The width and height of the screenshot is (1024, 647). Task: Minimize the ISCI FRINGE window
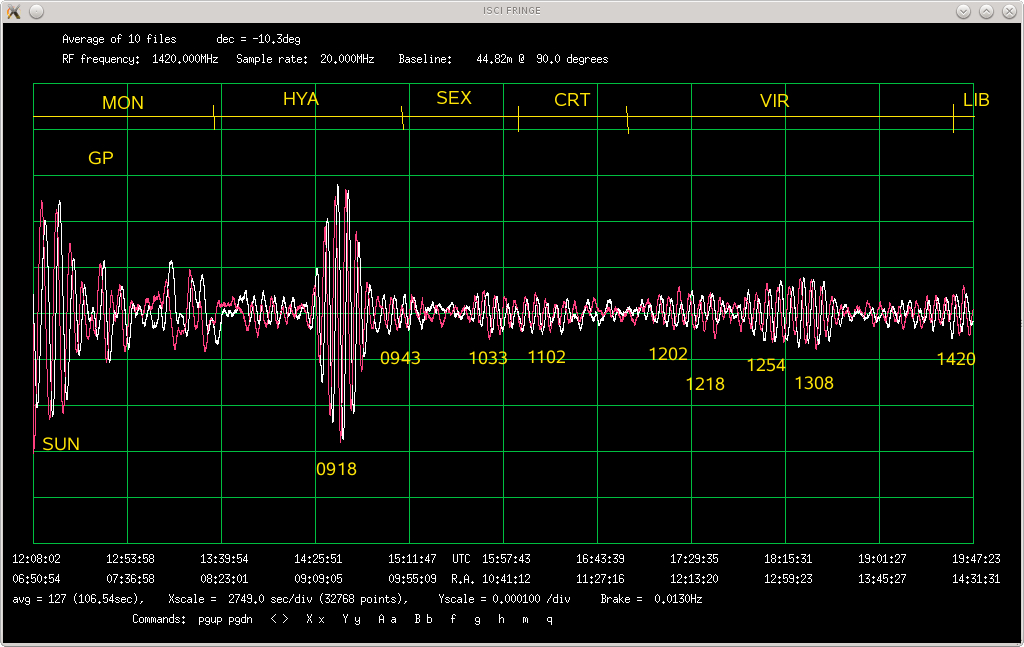point(963,11)
